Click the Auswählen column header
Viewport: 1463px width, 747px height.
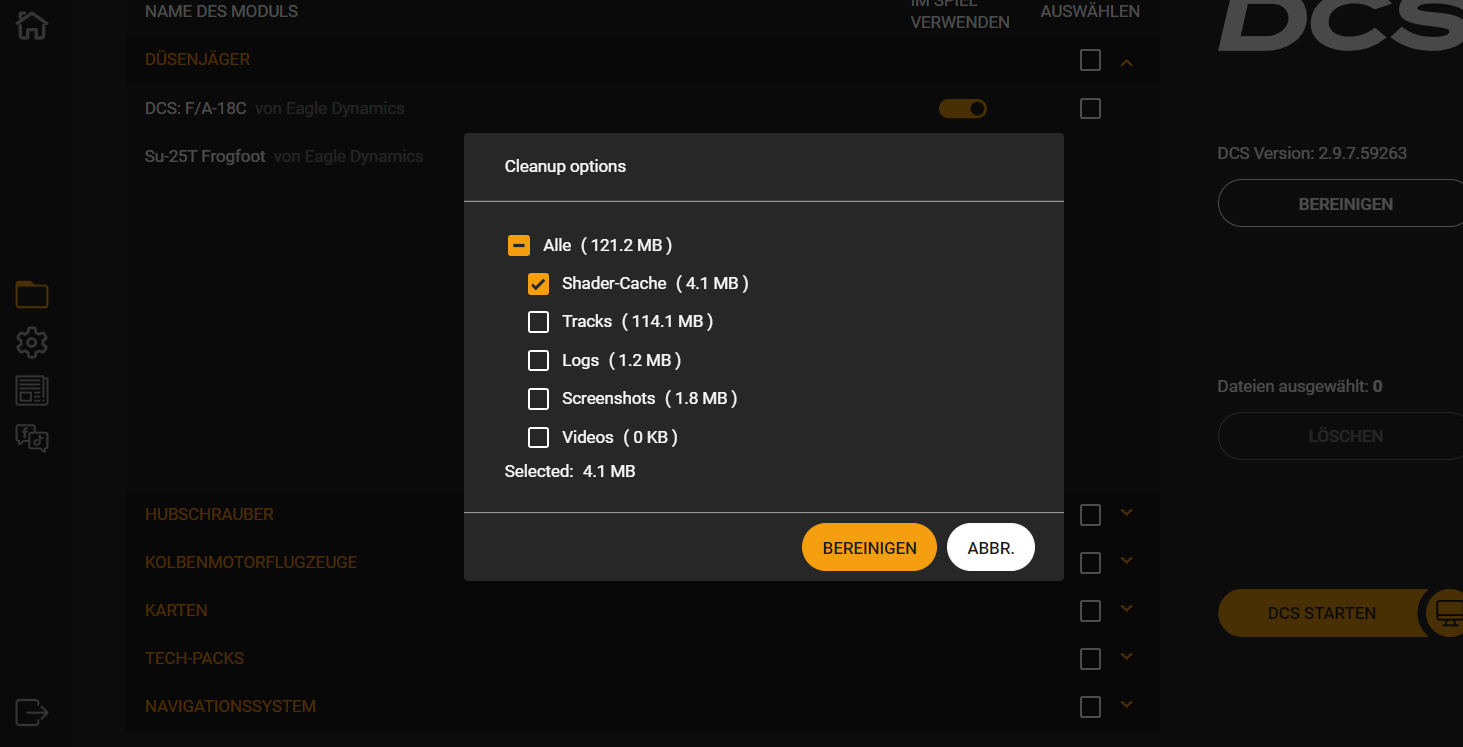[1090, 12]
